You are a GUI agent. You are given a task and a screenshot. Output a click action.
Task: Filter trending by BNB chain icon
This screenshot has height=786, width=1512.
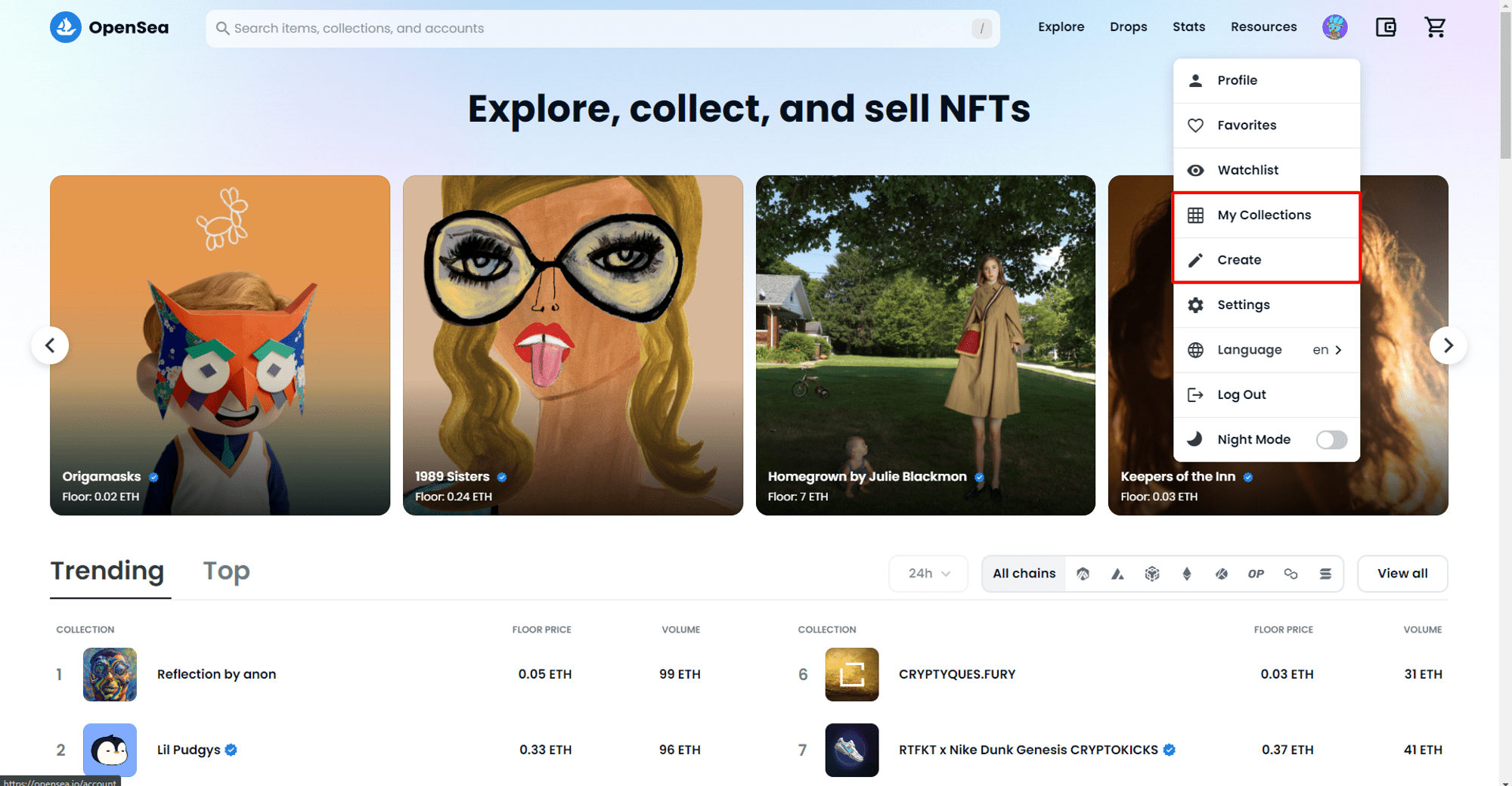click(x=1151, y=574)
